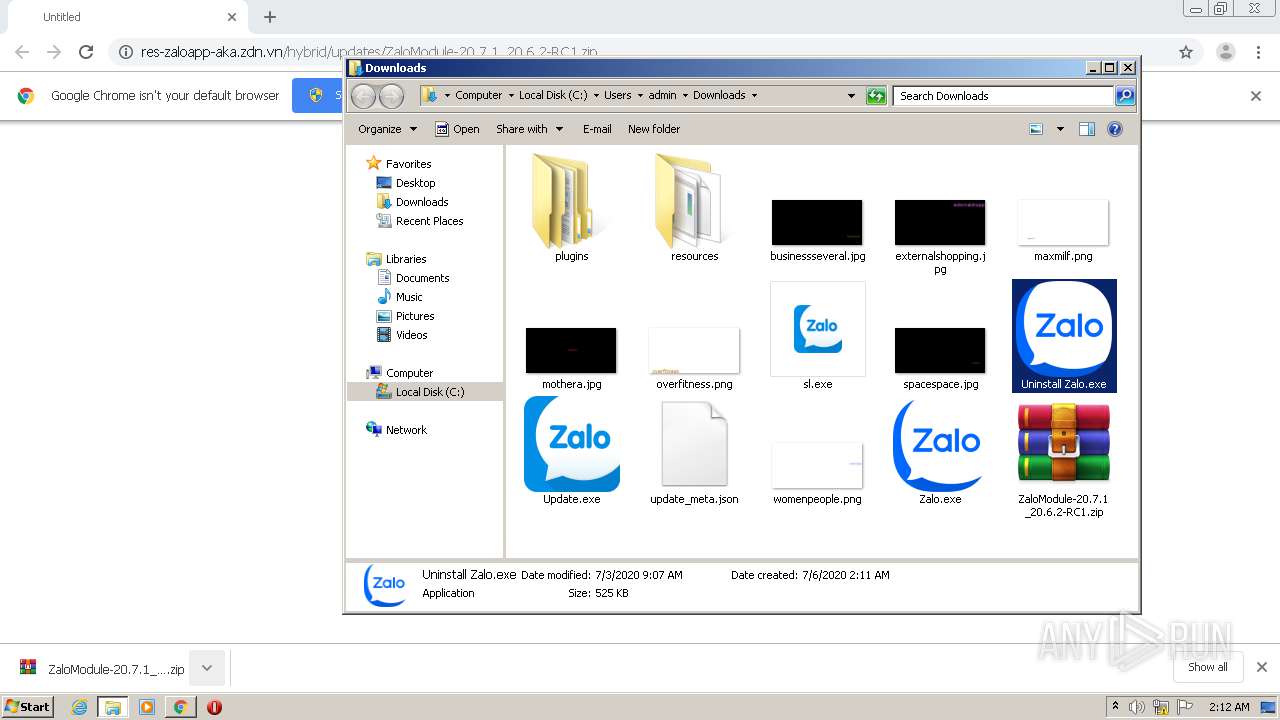Viewport: 1280px width, 720px height.
Task: Click E-mail toolbar button
Action: 597,129
